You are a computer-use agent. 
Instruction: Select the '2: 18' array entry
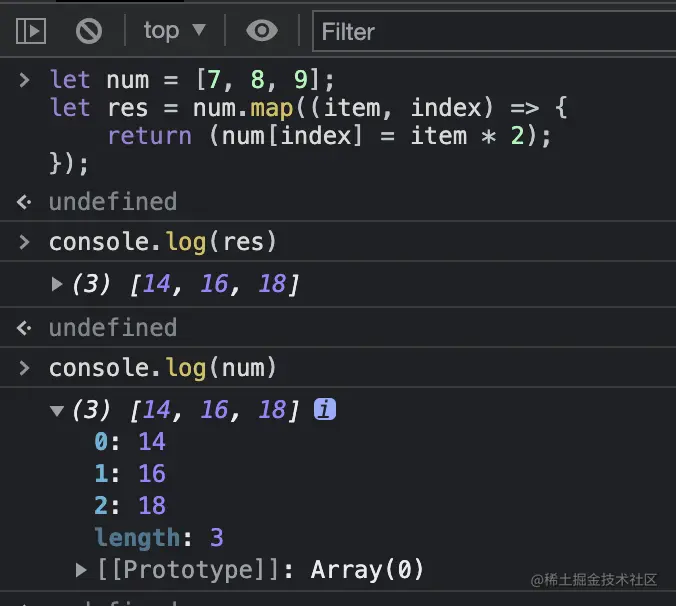(x=130, y=506)
